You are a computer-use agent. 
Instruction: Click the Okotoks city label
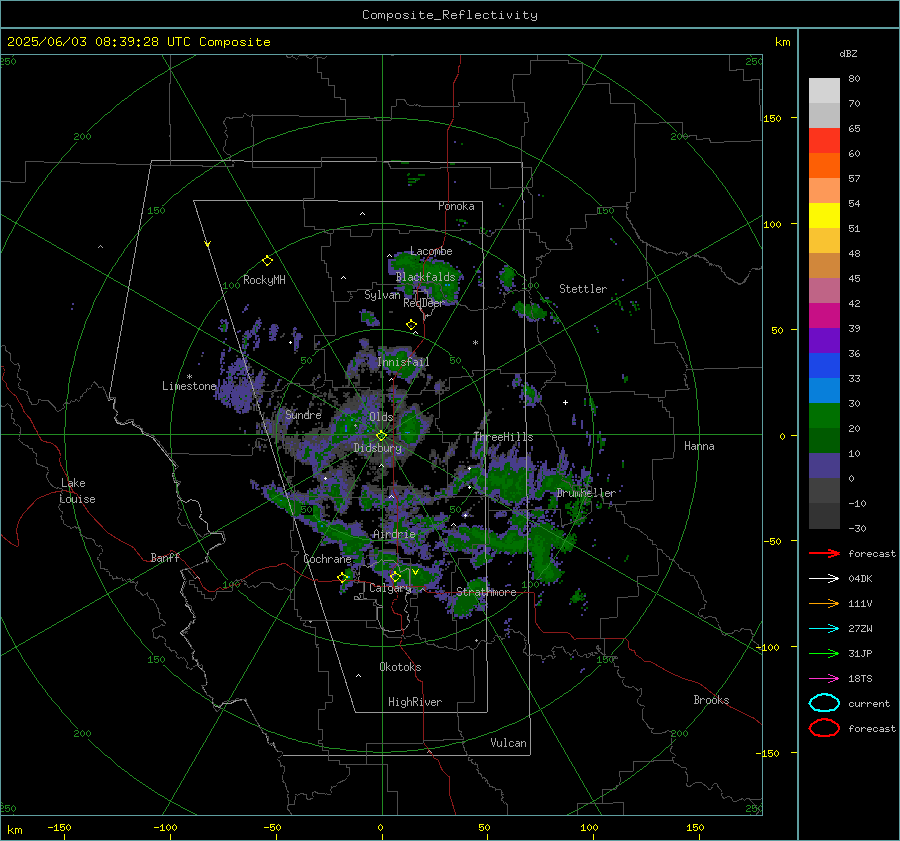point(400,667)
